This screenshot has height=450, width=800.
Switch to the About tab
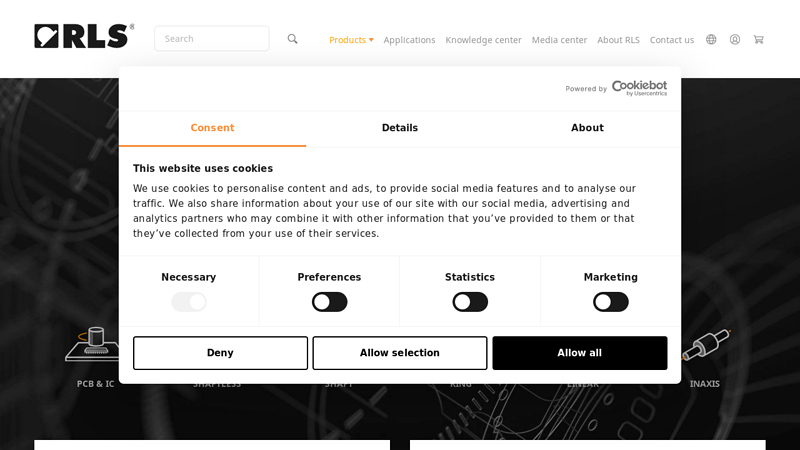[x=587, y=128]
